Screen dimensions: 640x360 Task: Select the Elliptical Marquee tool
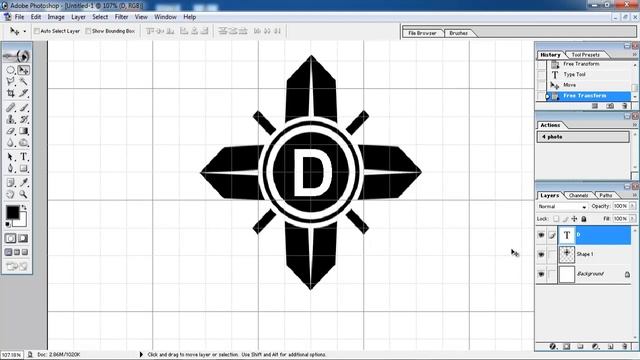tap(11, 70)
